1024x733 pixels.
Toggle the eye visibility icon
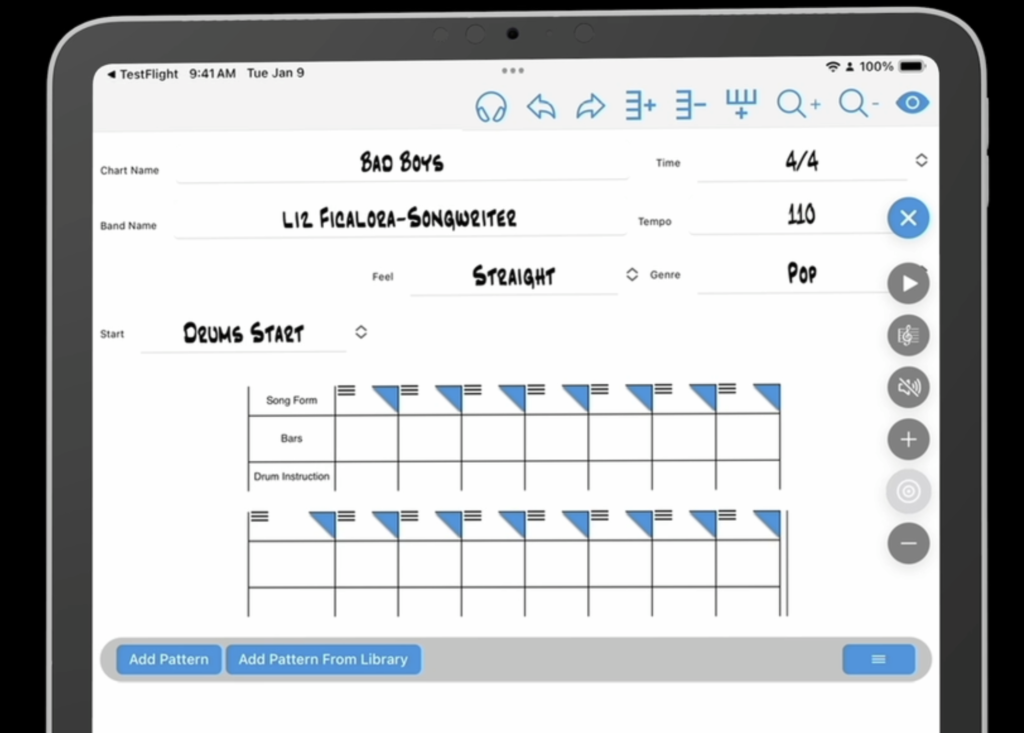click(x=912, y=103)
